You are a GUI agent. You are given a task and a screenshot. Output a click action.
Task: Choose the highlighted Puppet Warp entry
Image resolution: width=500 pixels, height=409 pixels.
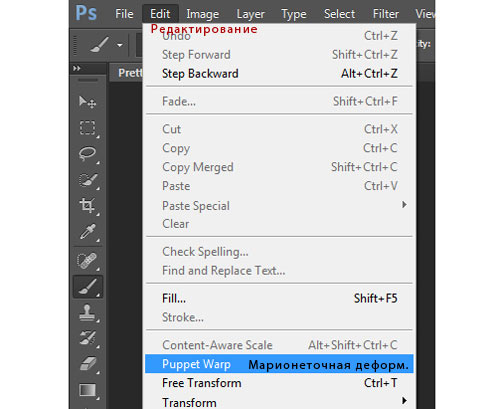point(279,364)
